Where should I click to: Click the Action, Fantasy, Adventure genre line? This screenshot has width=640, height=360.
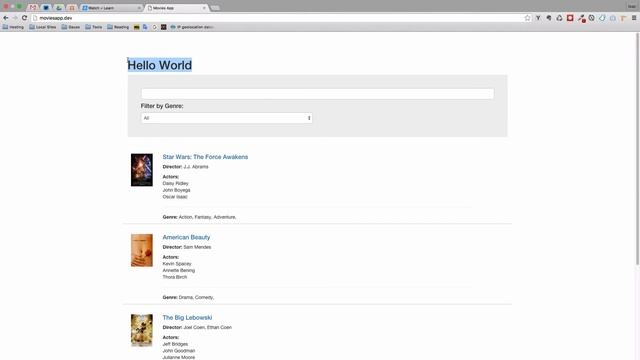point(199,217)
